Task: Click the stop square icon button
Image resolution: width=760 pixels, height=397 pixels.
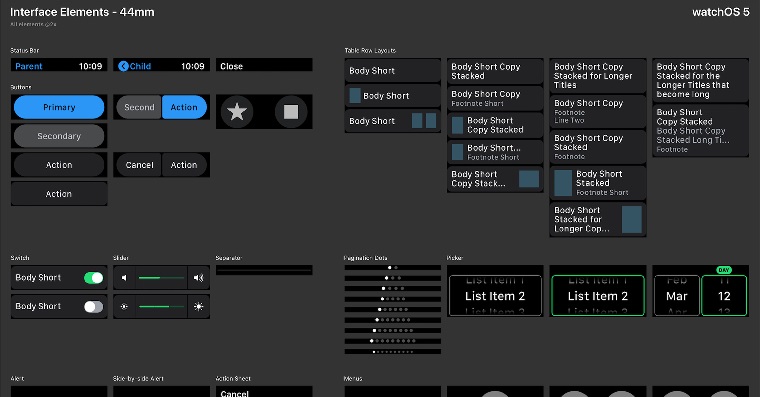Action: (291, 112)
